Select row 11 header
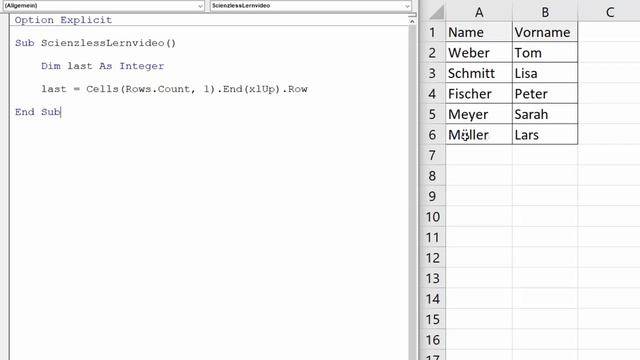Viewport: 640px width, 360px height. 432,237
